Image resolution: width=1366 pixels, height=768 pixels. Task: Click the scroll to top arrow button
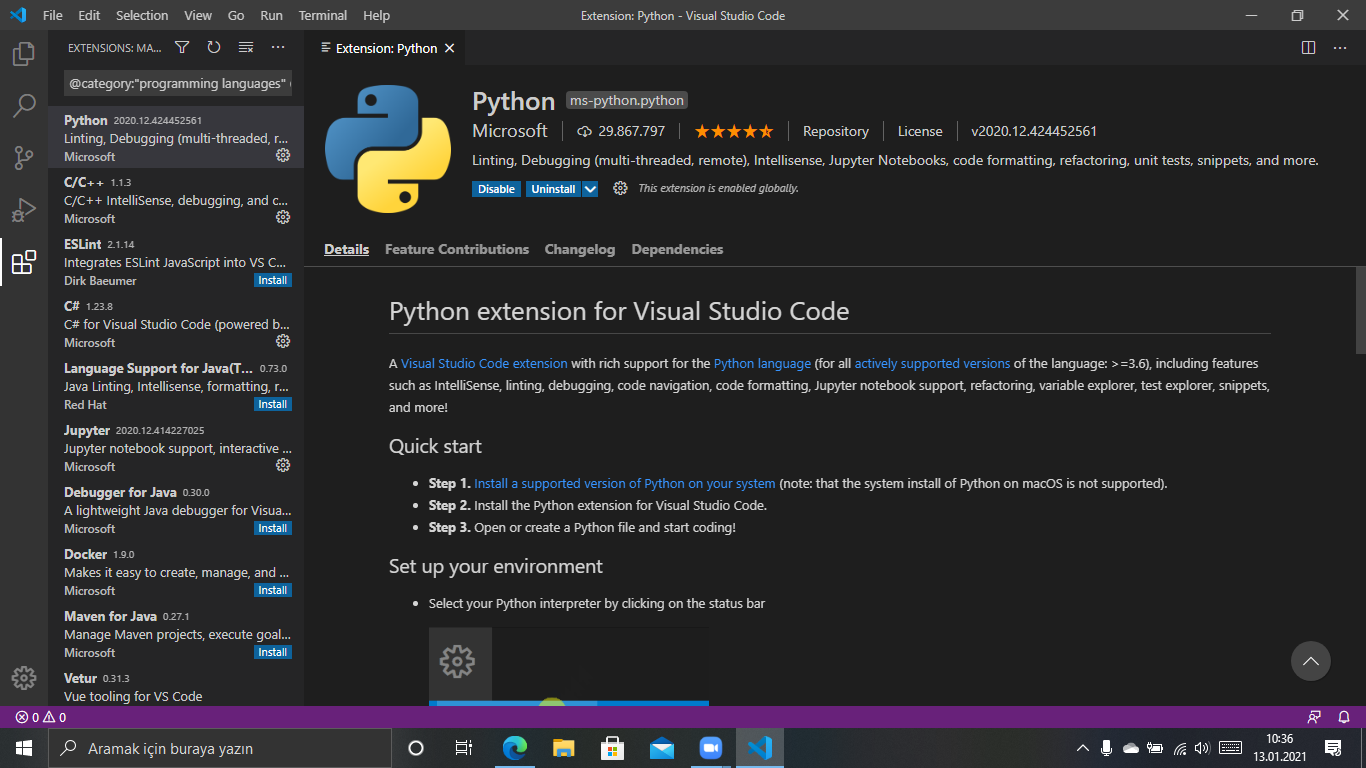[x=1310, y=661]
